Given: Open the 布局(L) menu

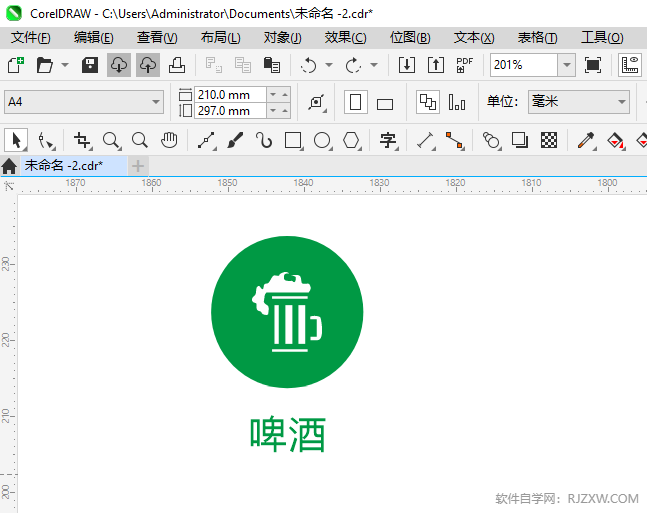Looking at the screenshot, I should point(220,38).
